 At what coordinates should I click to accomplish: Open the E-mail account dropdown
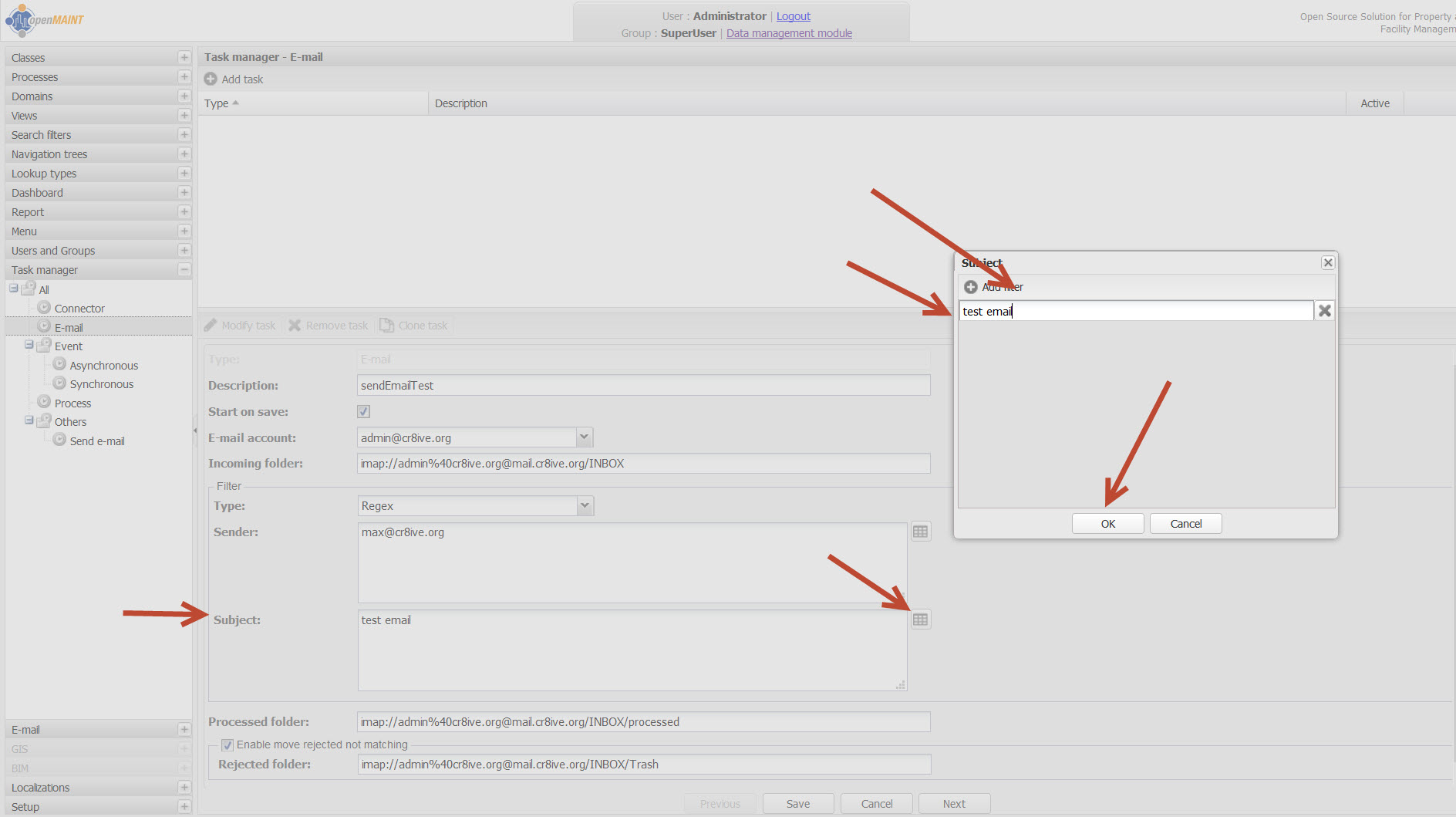584,437
